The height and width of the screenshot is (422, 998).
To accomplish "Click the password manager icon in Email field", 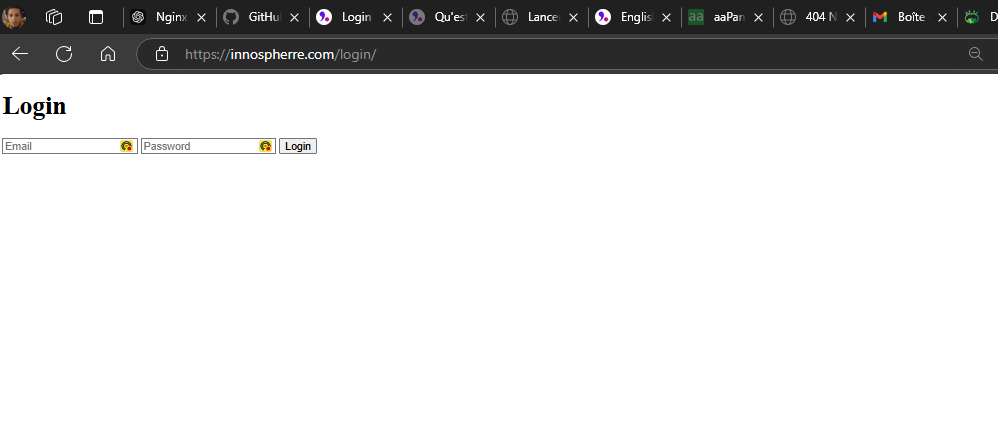I will click(x=126, y=146).
